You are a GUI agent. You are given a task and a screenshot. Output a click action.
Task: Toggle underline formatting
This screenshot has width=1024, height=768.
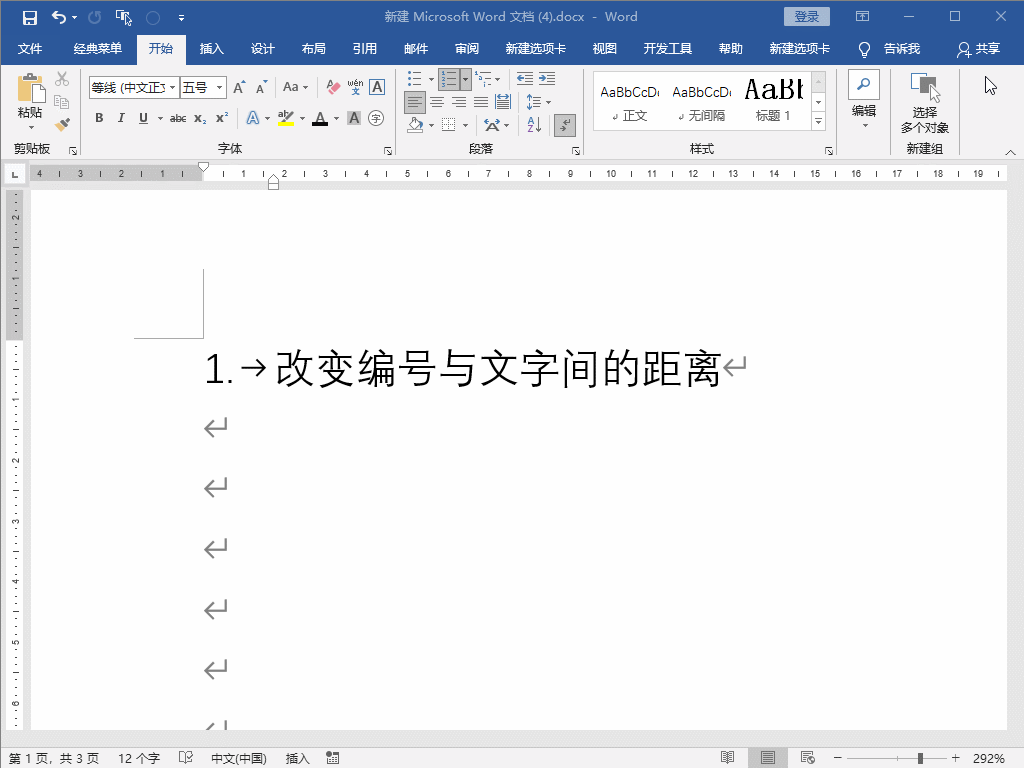pos(141,117)
